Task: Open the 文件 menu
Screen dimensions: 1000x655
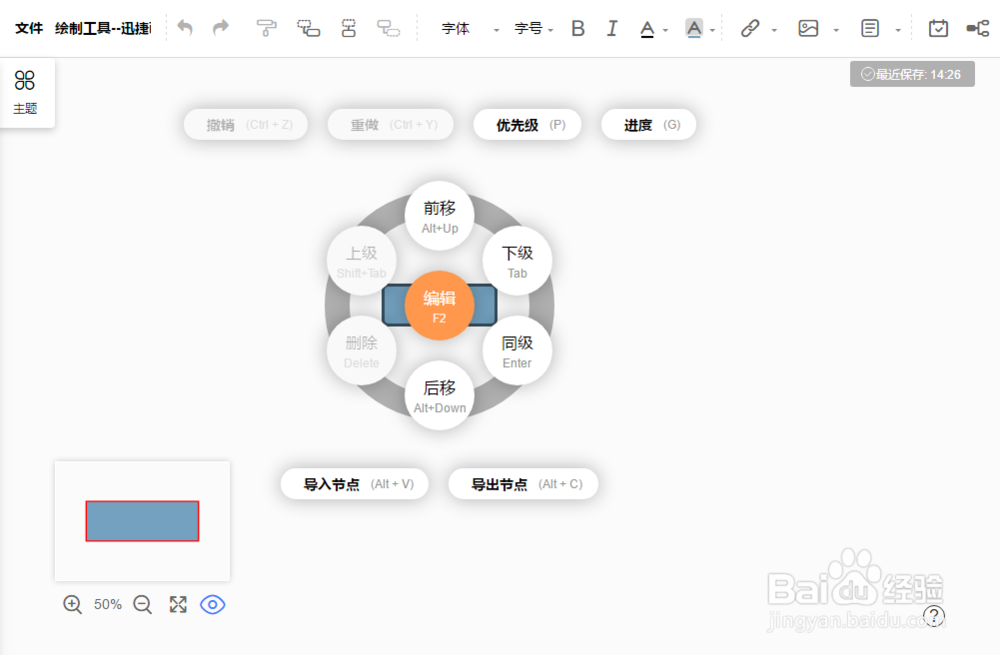Action: [29, 28]
